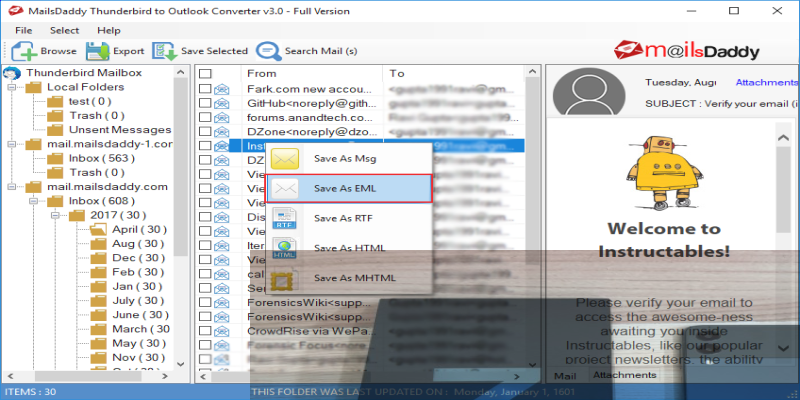Collapse the Local Folders tree node
Image resolution: width=800 pixels, height=400 pixels.
click(x=12, y=88)
